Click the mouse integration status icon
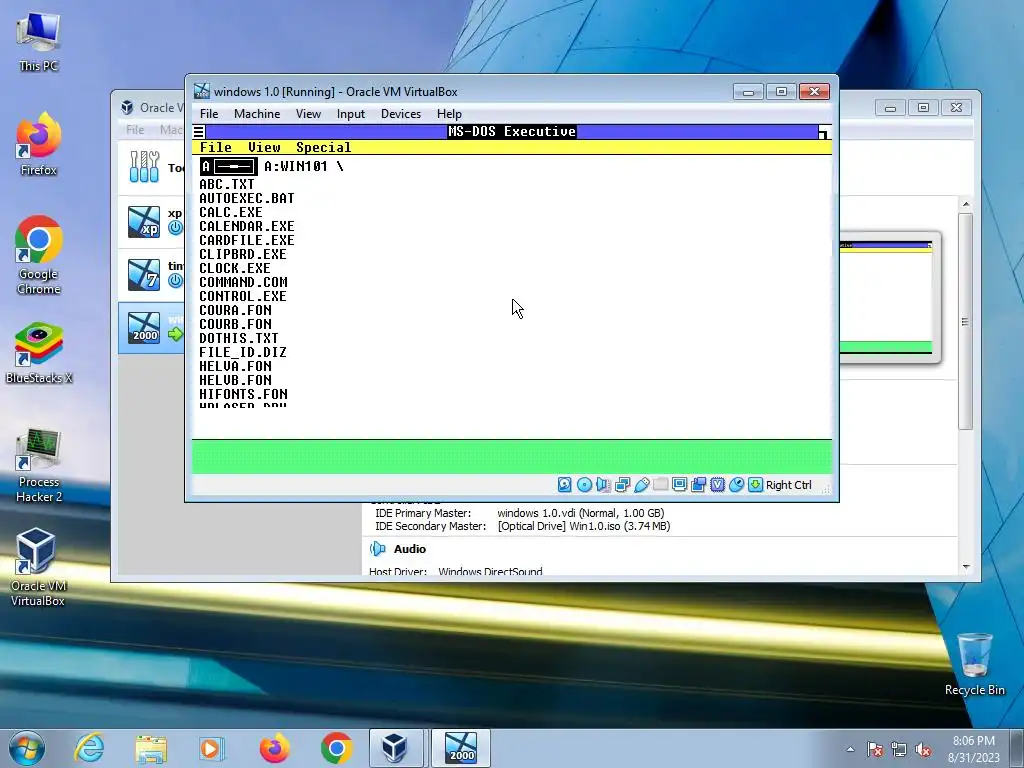The image size is (1024, 768). [736, 485]
